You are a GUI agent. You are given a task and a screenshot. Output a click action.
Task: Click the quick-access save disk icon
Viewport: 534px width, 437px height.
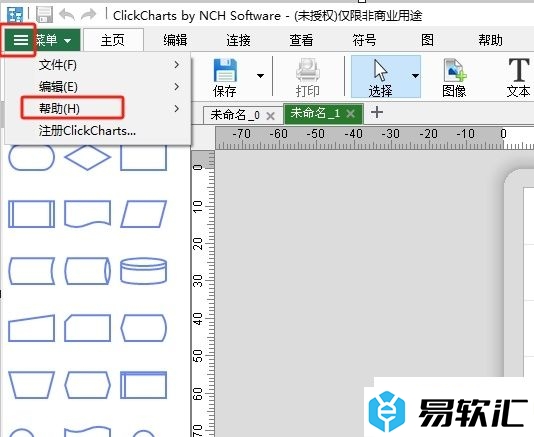click(x=44, y=14)
